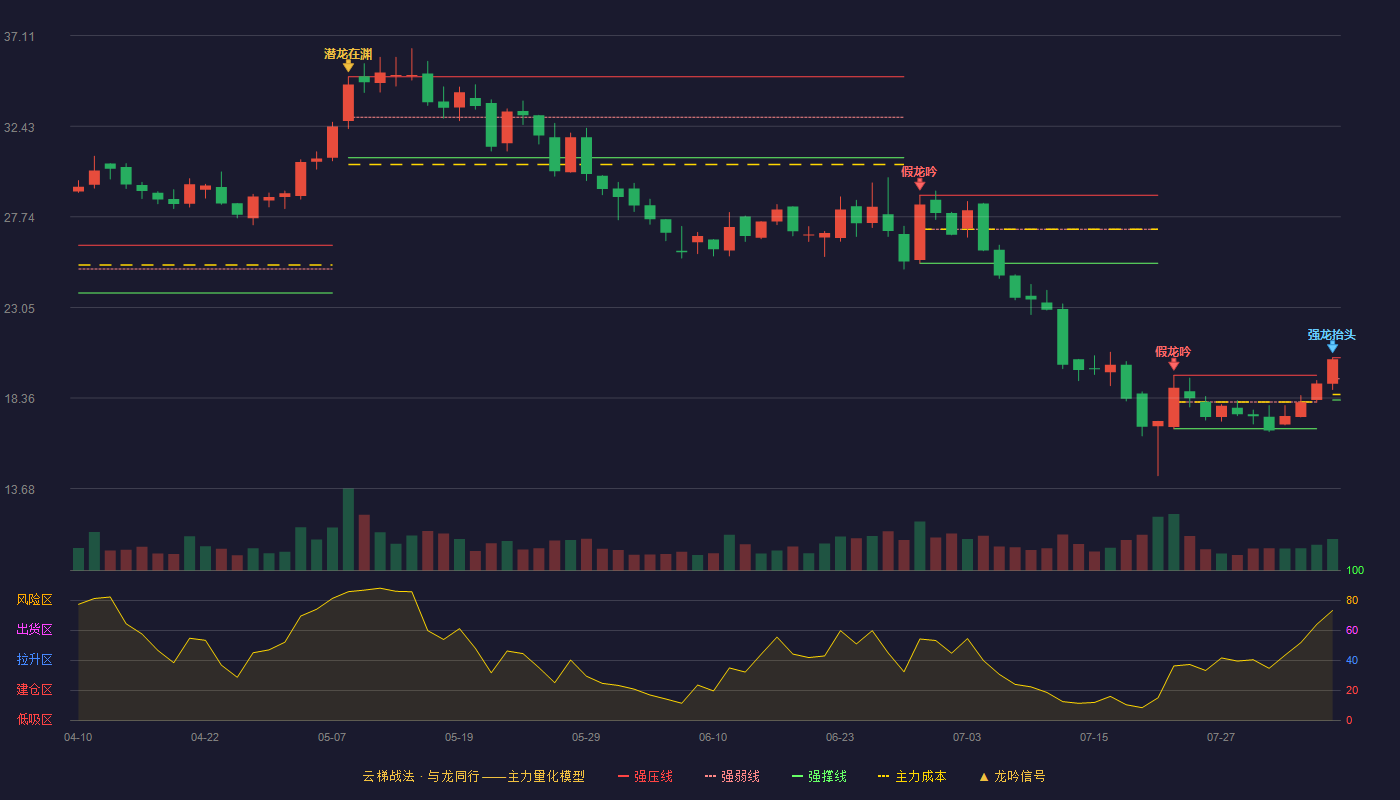
Task: Toggle the 主力成本 legend entry
Action: coord(911,776)
